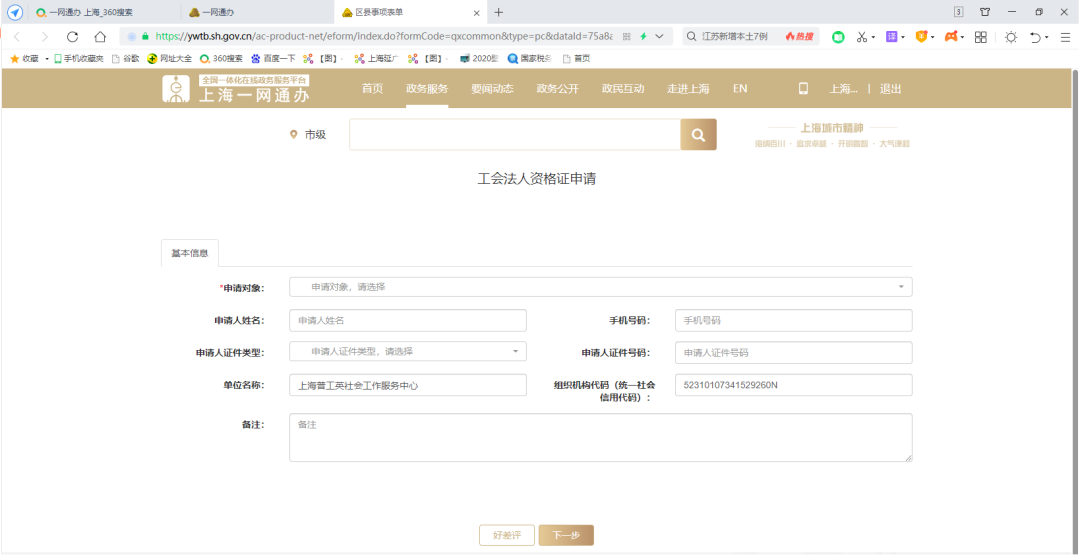Open 申请人证件类型 dropdown list
1080x555 pixels.
click(x=407, y=352)
